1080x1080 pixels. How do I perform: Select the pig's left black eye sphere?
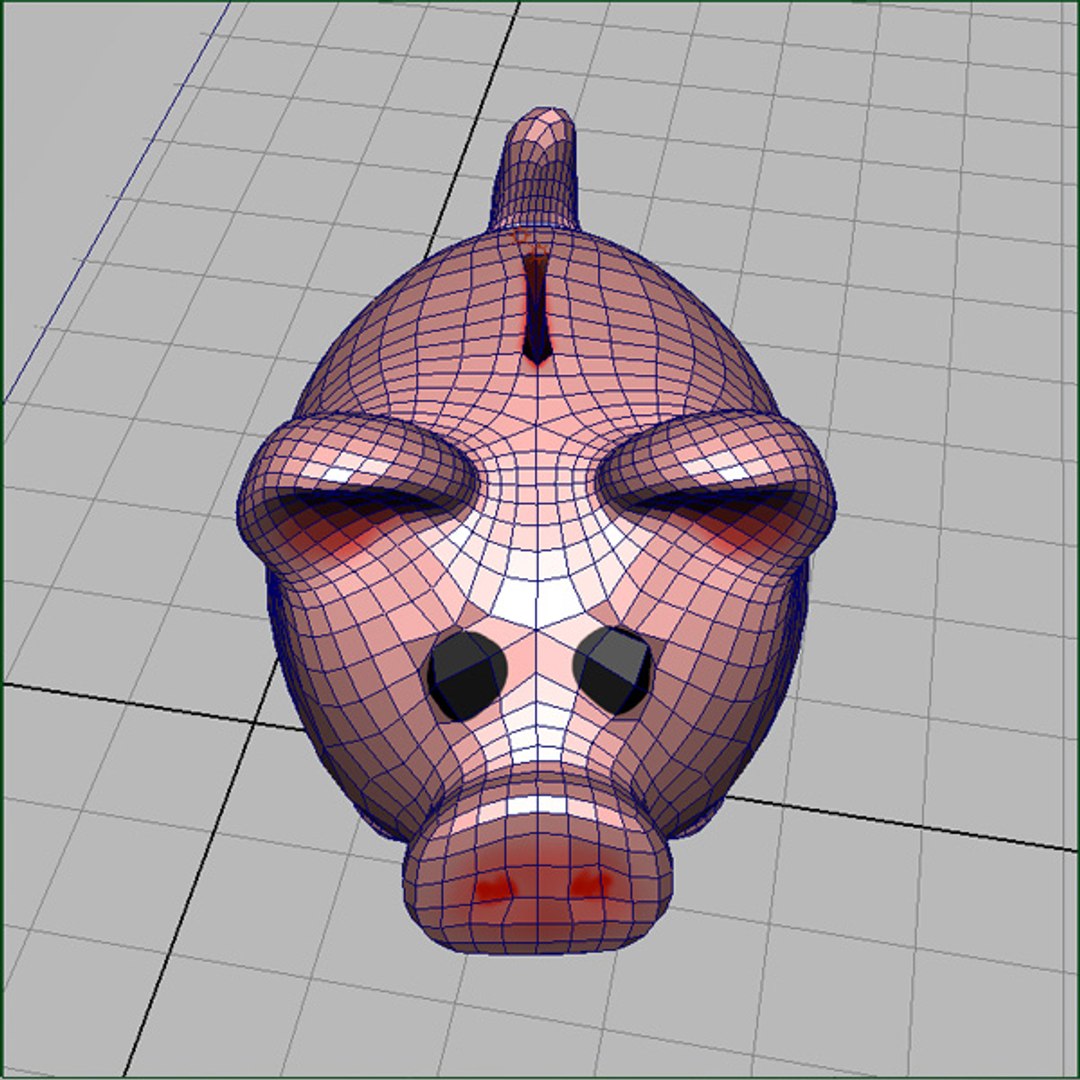(x=467, y=675)
